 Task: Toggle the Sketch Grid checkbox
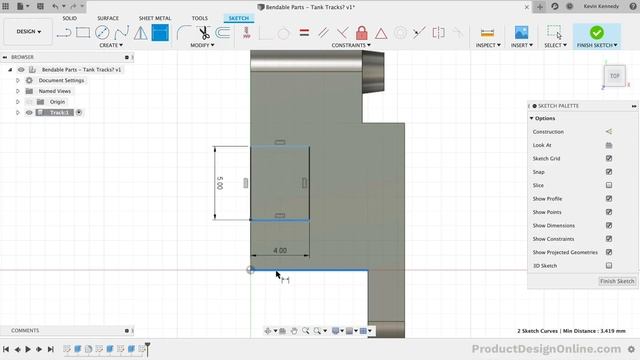(x=609, y=158)
